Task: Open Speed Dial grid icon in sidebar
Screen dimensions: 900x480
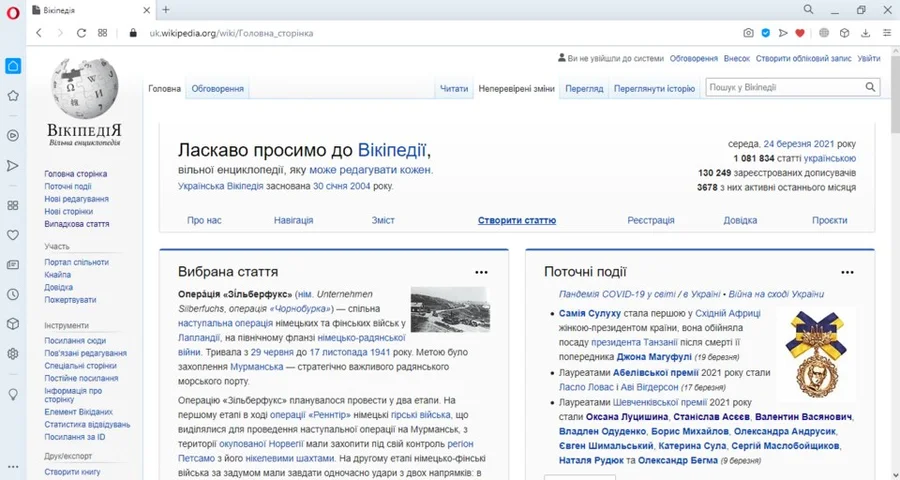Action: [x=13, y=206]
